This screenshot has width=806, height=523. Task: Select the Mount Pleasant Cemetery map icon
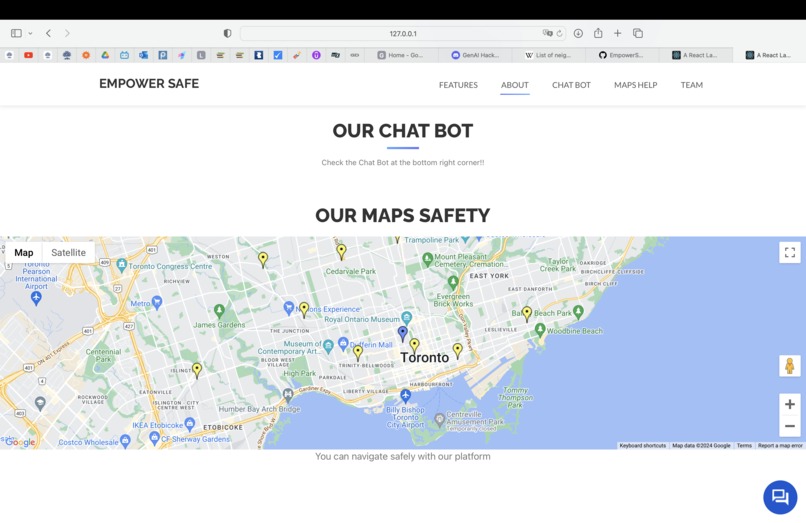pos(427,259)
